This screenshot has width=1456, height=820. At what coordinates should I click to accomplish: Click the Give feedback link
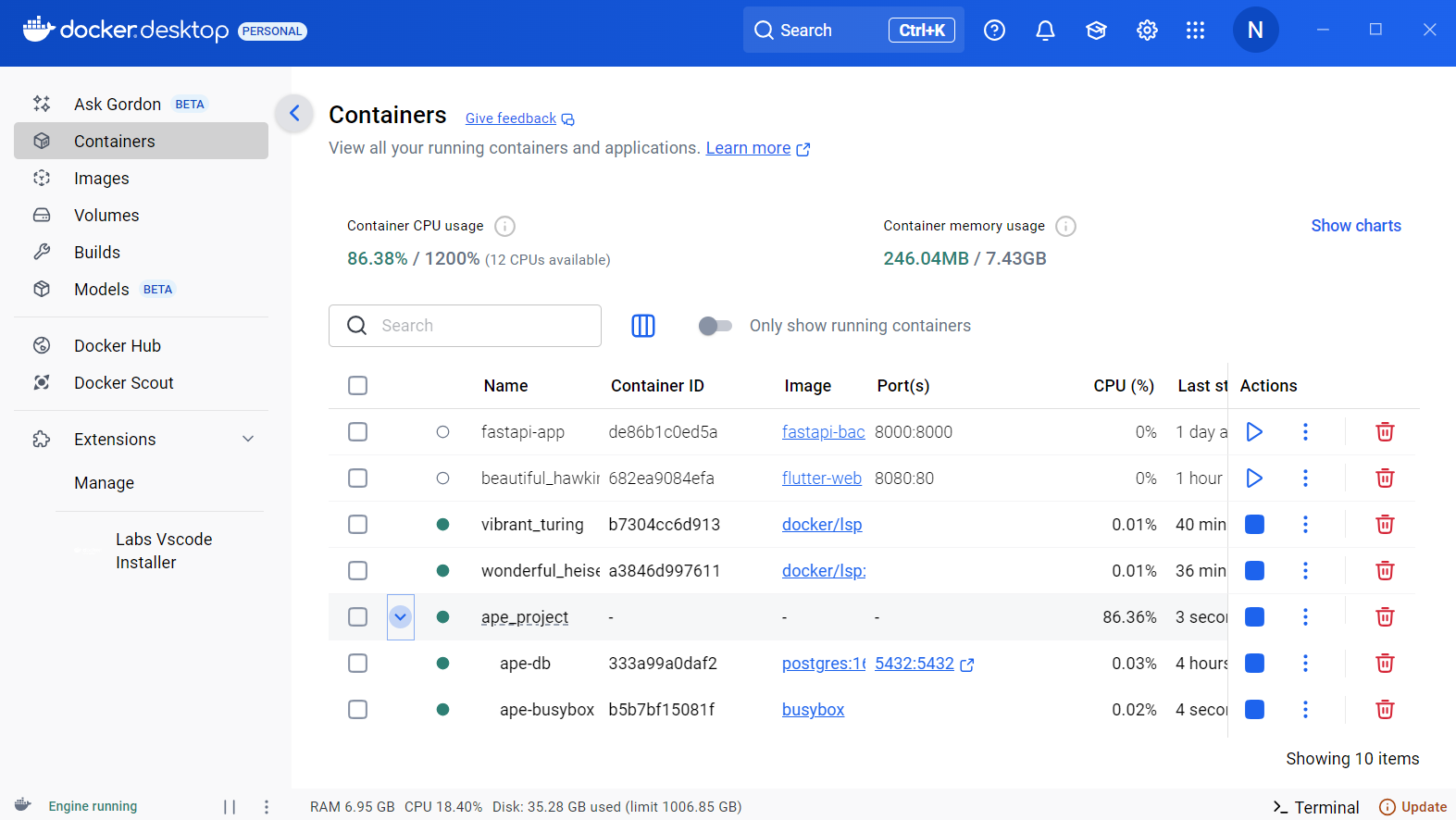click(519, 118)
